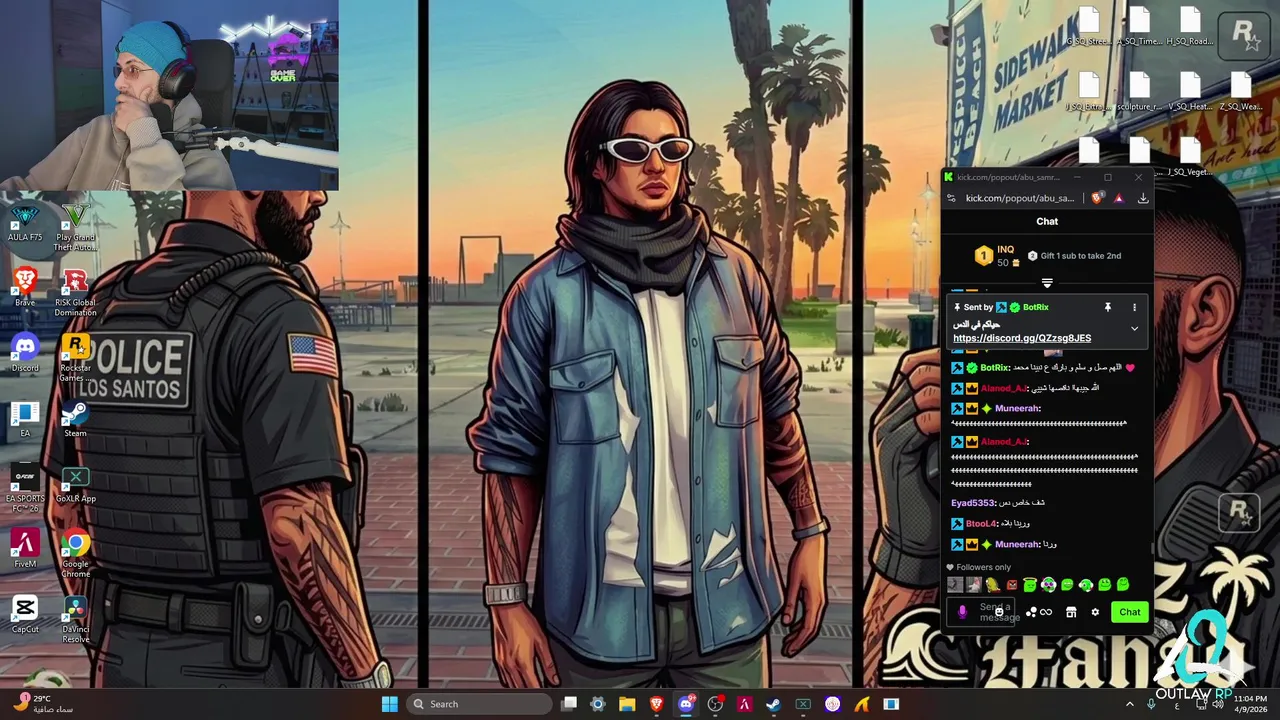Select the sculpture_r... desktop file
The image size is (1280, 720).
(x=1139, y=91)
